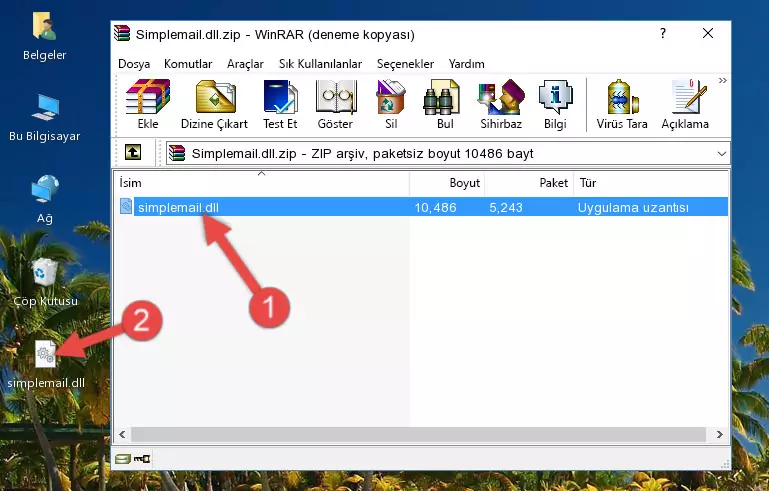Click the Sil (Delete) icon

[x=391, y=104]
